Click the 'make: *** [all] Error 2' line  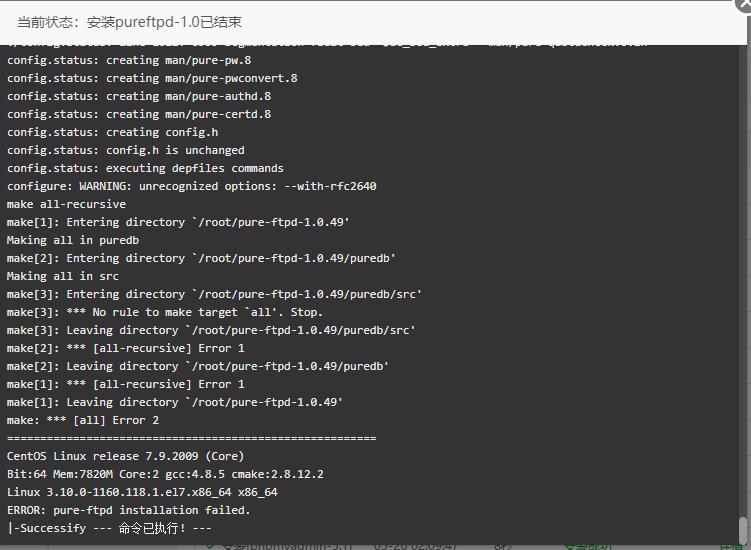(83, 420)
